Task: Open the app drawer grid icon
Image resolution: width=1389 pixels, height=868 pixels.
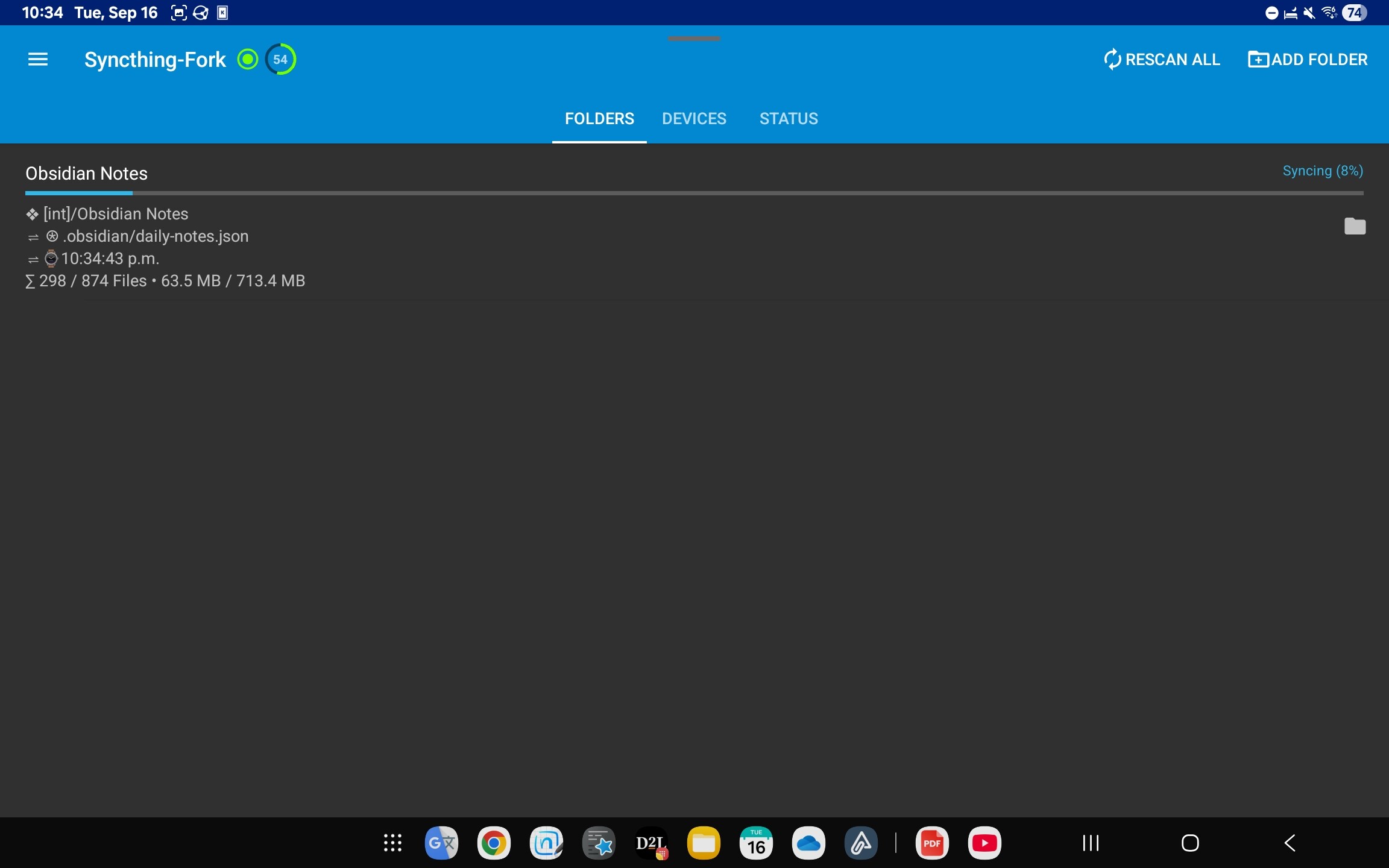Action: 392,843
